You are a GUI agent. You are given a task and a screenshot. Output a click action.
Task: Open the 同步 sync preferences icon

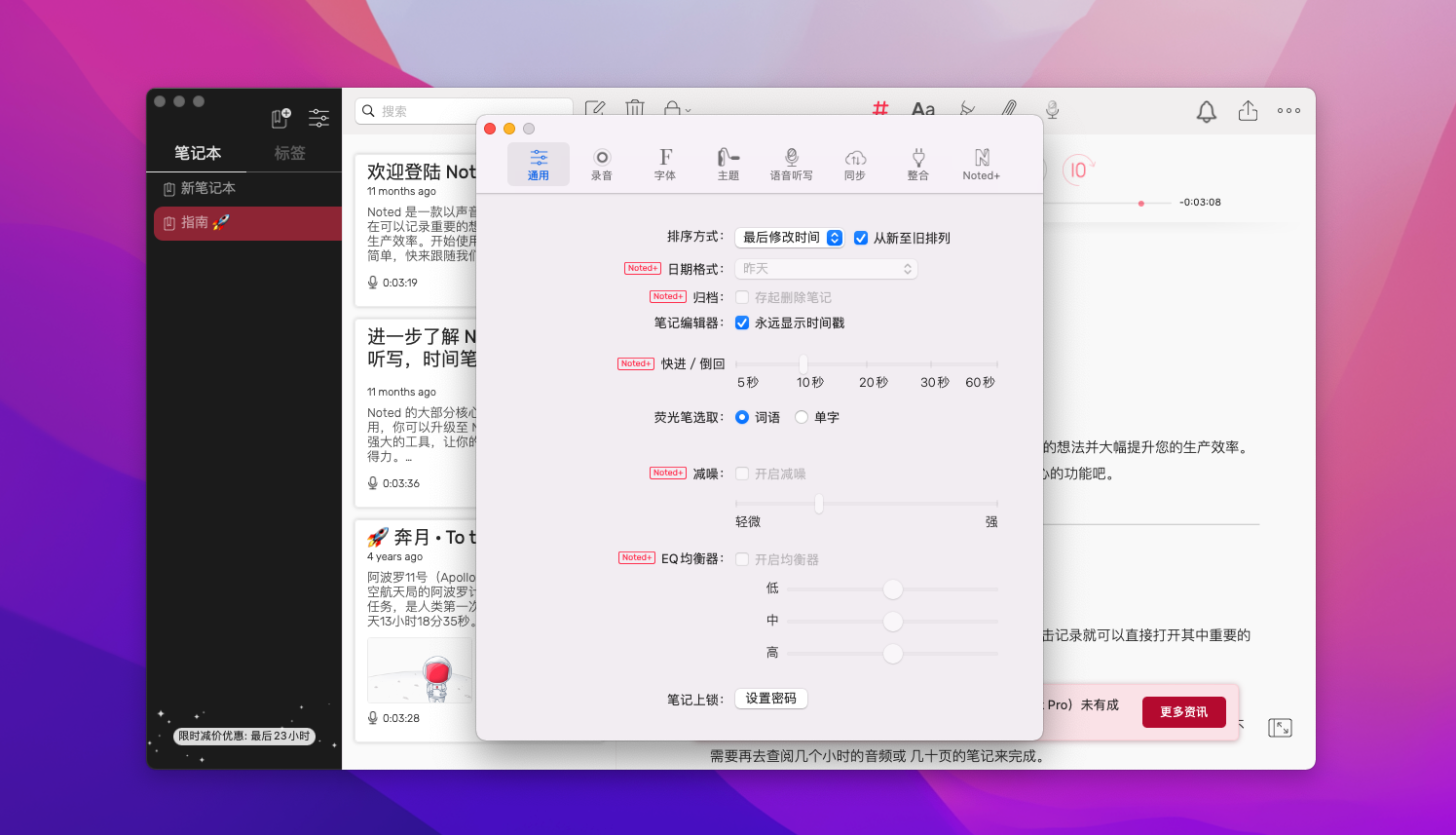854,164
